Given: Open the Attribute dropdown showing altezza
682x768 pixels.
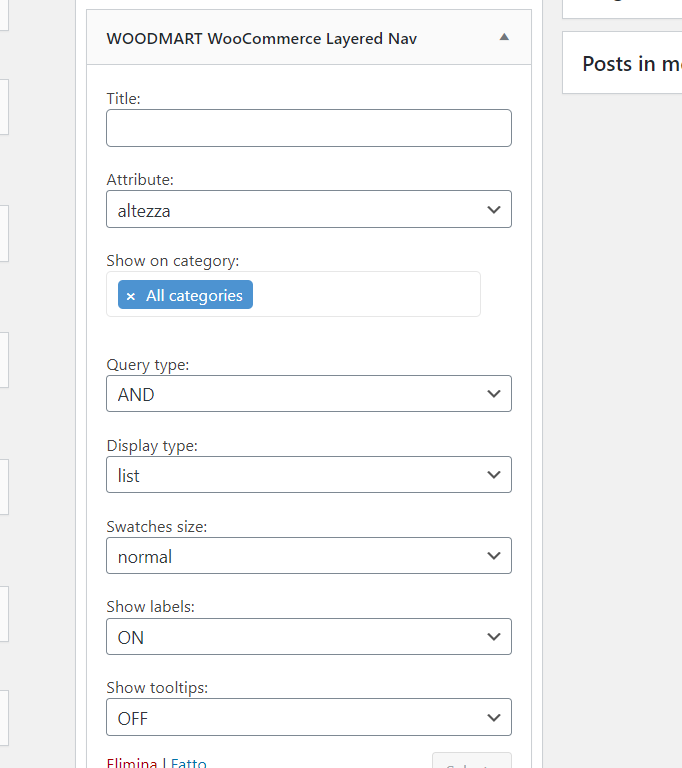Looking at the screenshot, I should pyautogui.click(x=308, y=210).
